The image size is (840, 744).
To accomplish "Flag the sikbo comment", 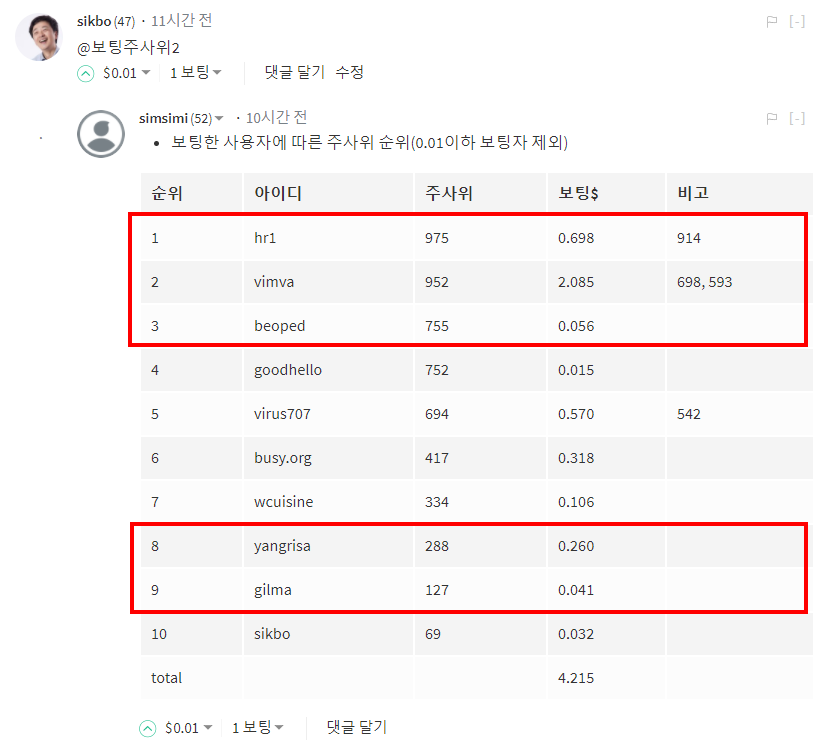I will 771,21.
